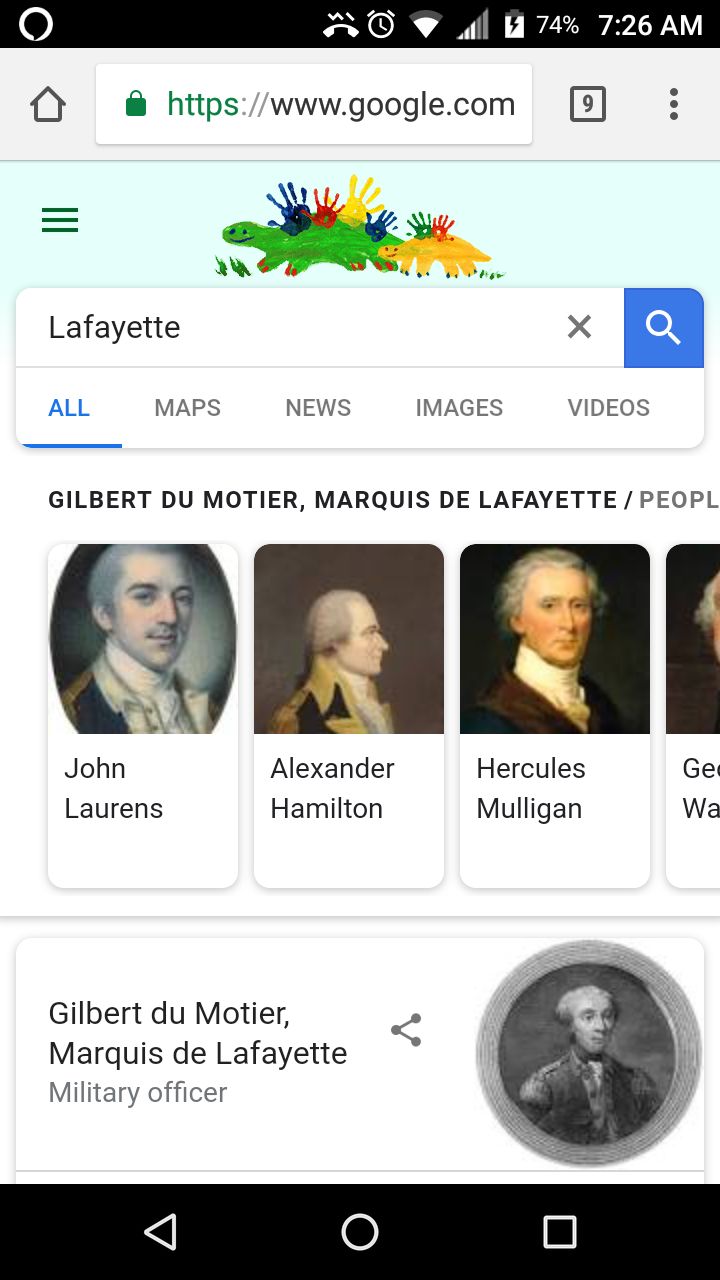The width and height of the screenshot is (720, 1280).
Task: Tap the Google doodle turtle image
Action: click(x=360, y=226)
